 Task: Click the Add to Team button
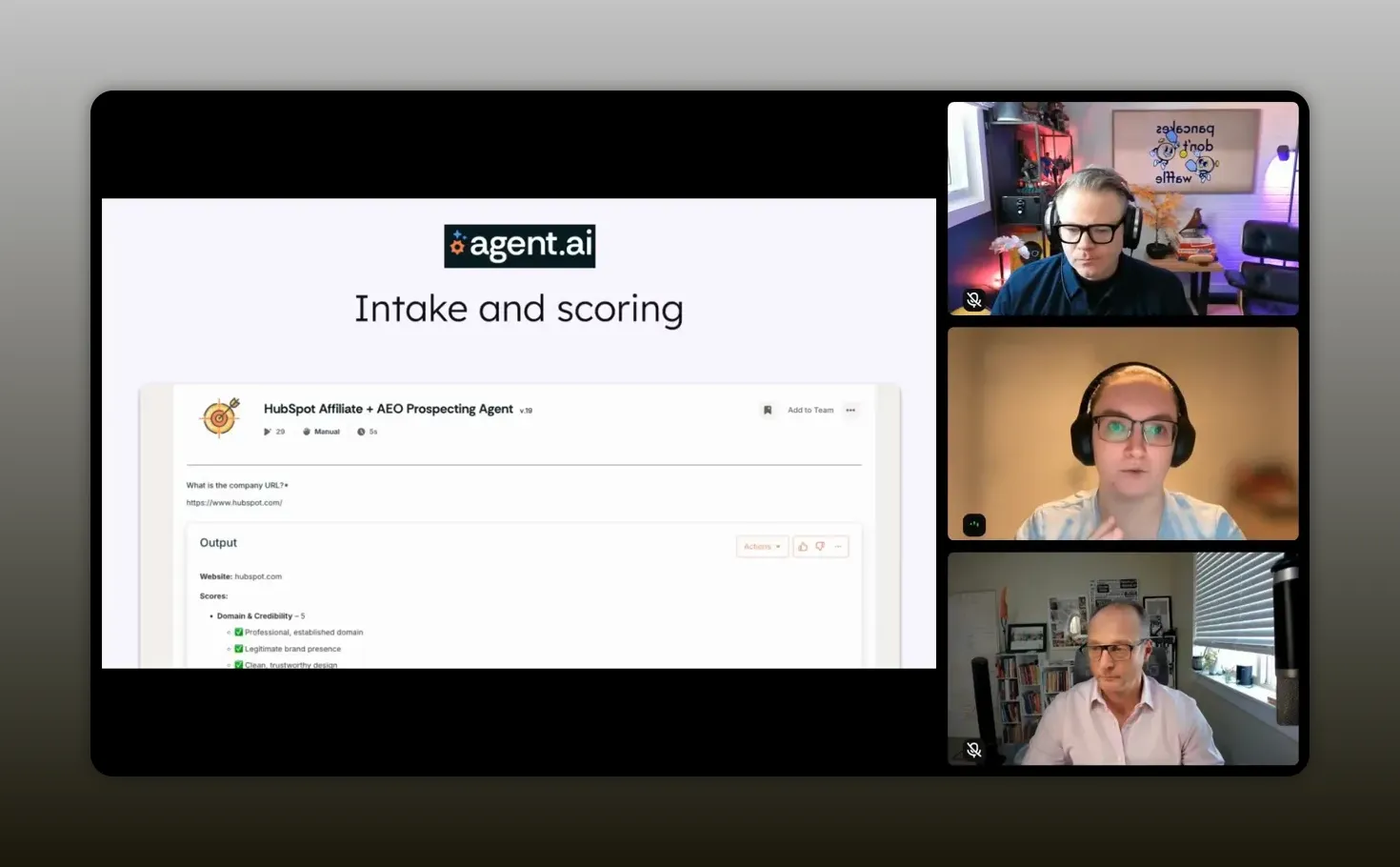click(x=810, y=411)
